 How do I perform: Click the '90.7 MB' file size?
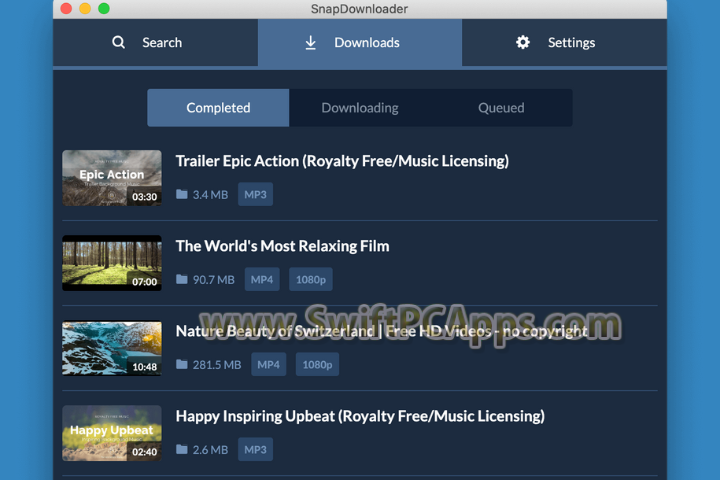click(x=214, y=280)
